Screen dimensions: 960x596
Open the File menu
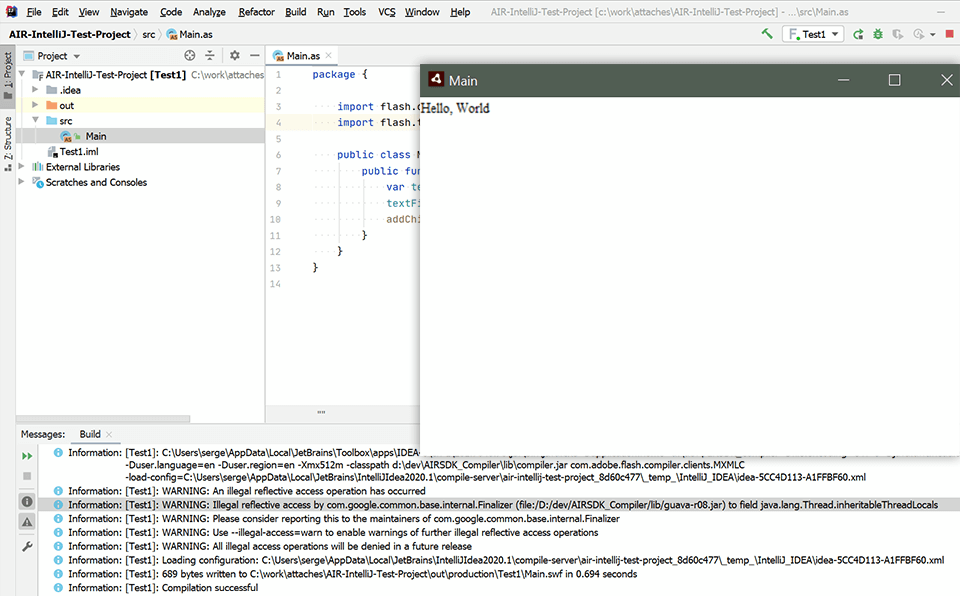pos(34,12)
